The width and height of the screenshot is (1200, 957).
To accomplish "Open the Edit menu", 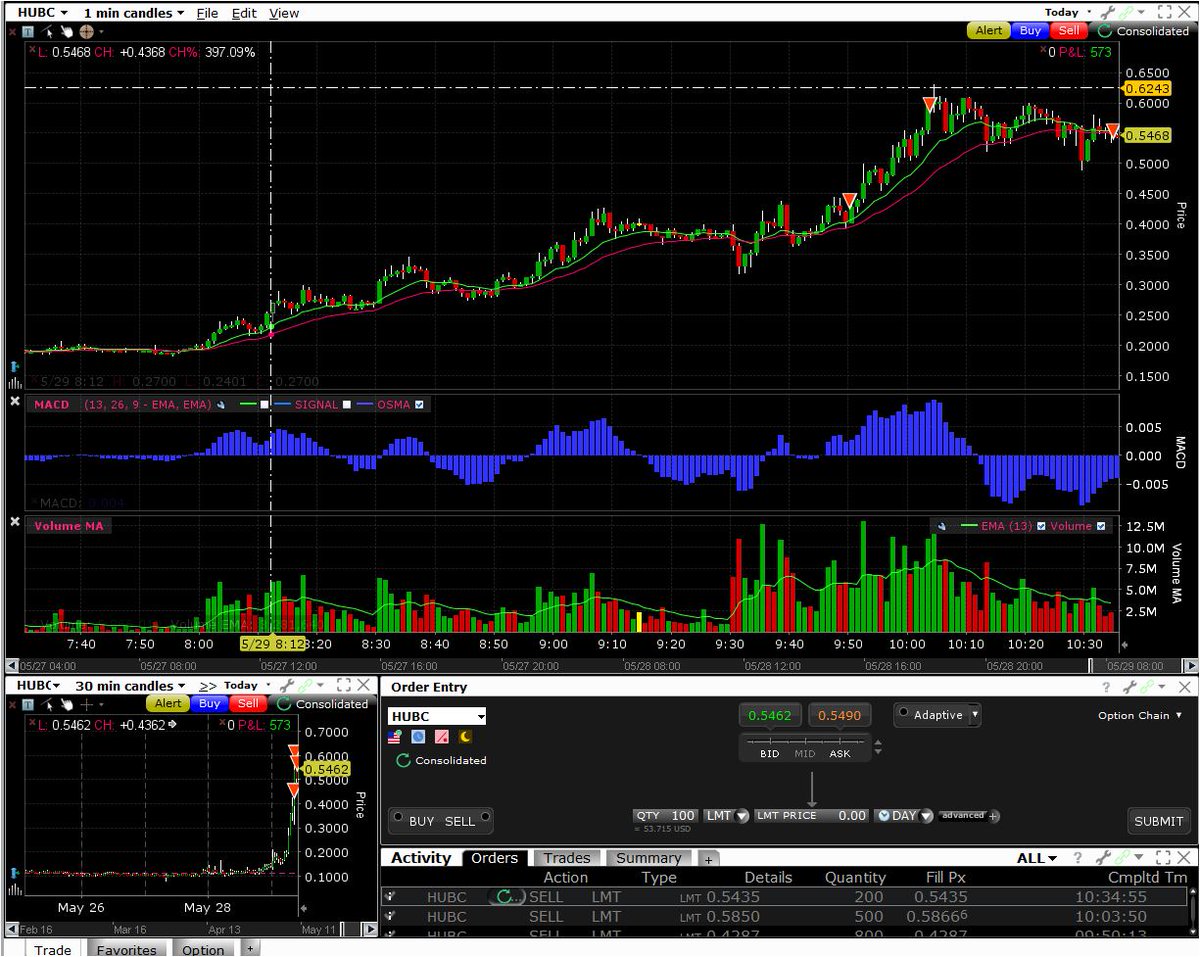I will 243,13.
